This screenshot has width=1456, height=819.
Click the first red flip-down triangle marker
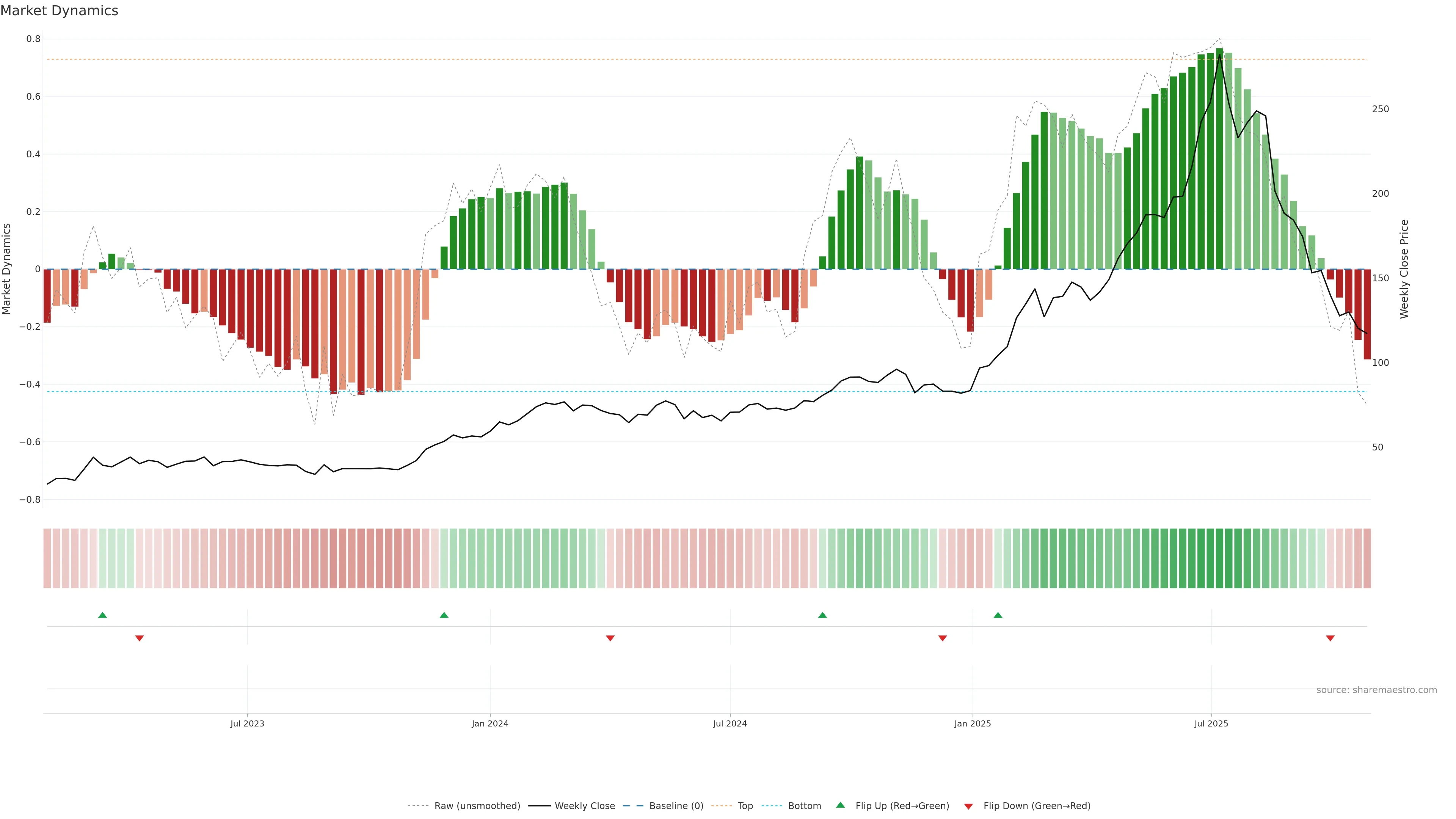140,638
